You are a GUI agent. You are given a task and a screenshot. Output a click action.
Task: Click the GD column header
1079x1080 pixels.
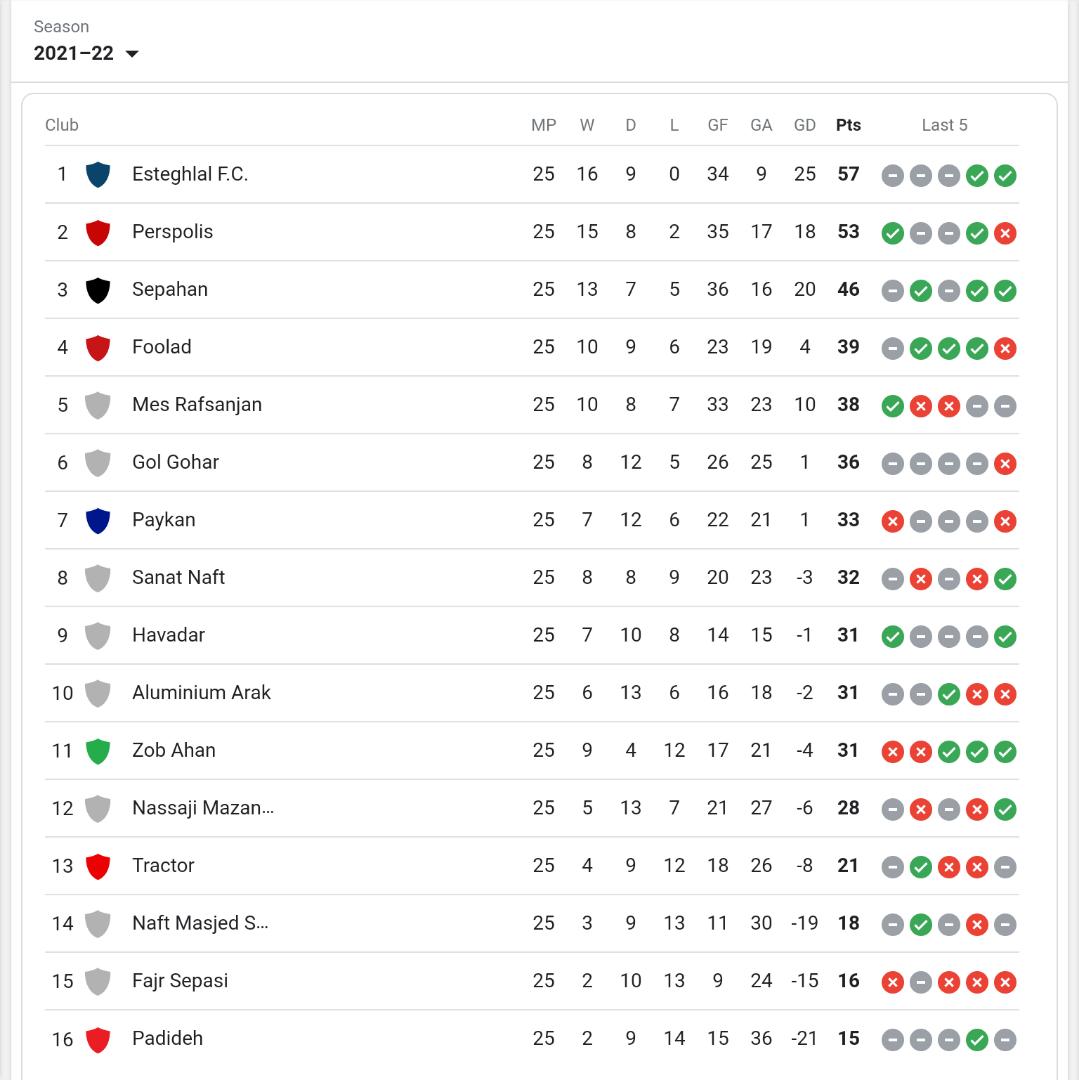click(x=804, y=125)
